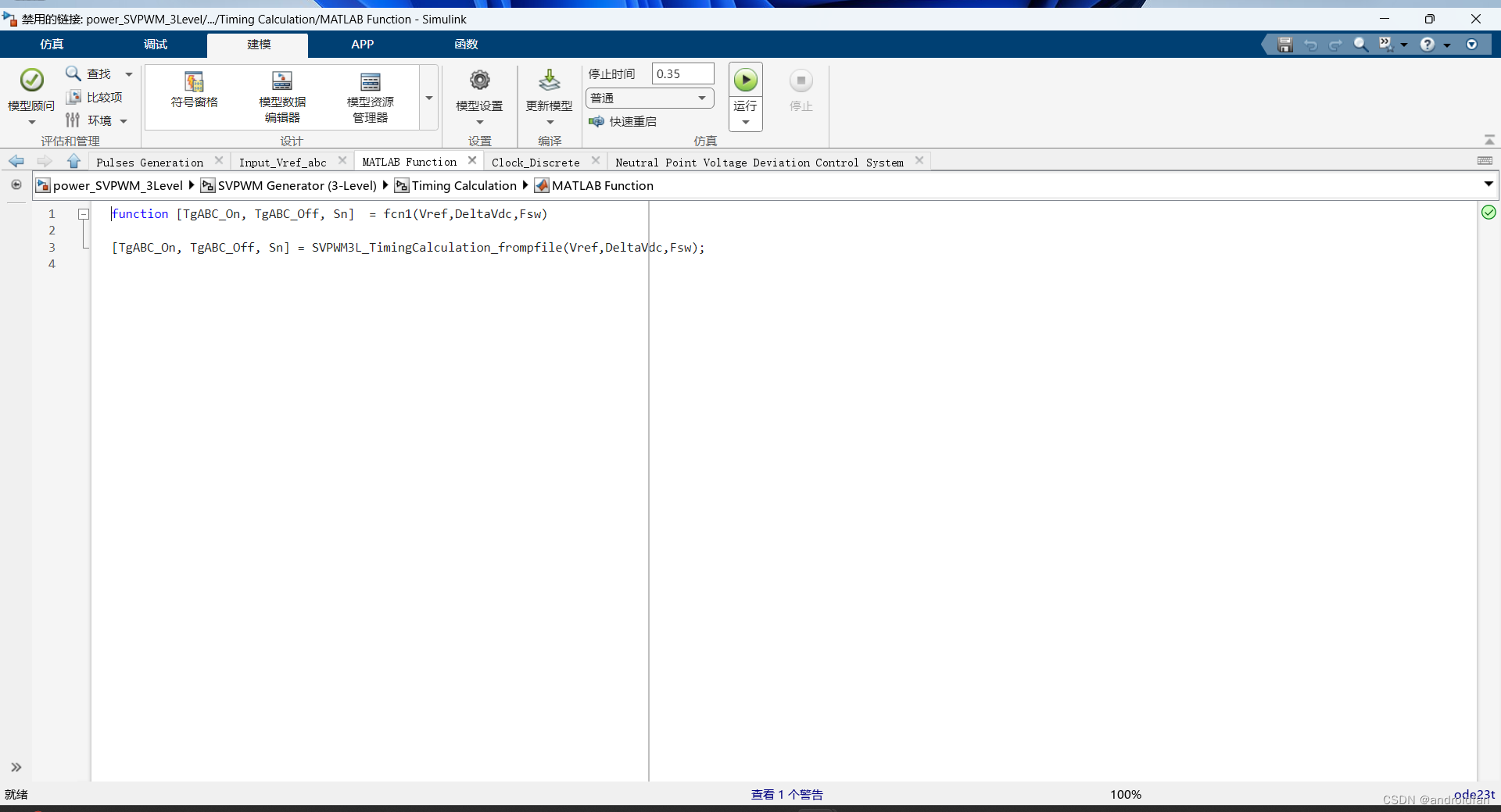Expand the 运行 run options dropdown arrow

coord(746,123)
